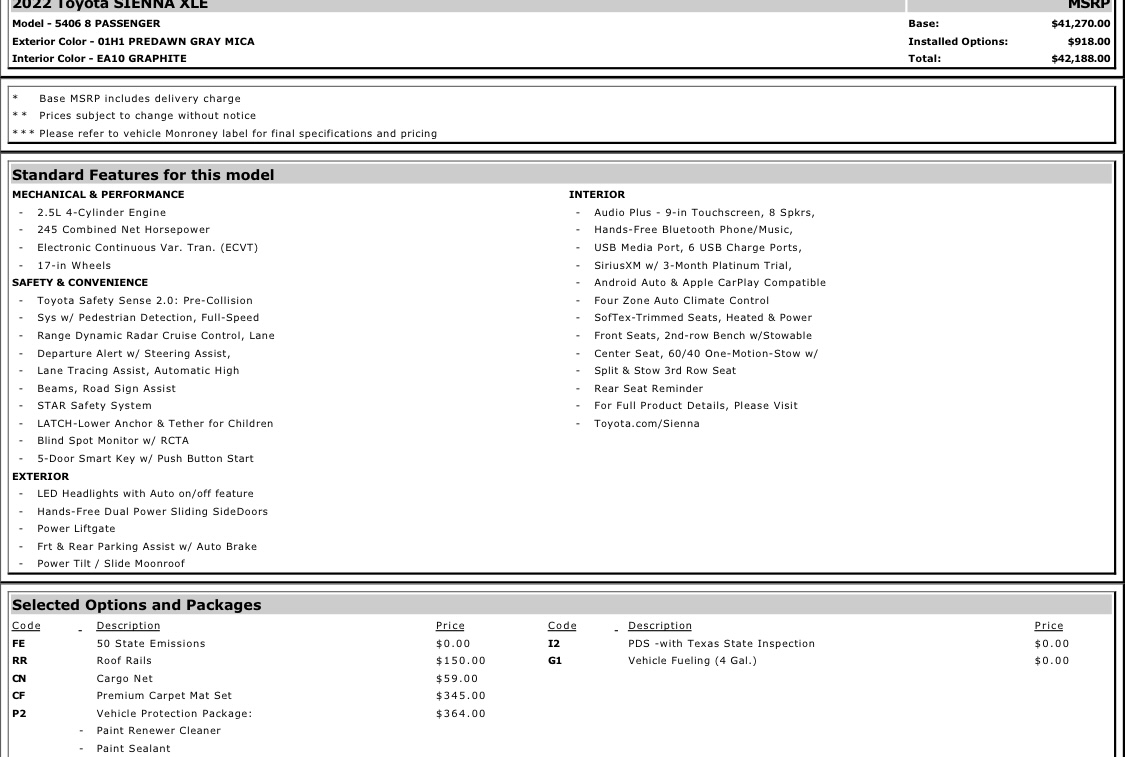This screenshot has height=757, width=1125.
Task: Click 'Departure Alert w/ Steering Assist,' line
Action: click(133, 354)
